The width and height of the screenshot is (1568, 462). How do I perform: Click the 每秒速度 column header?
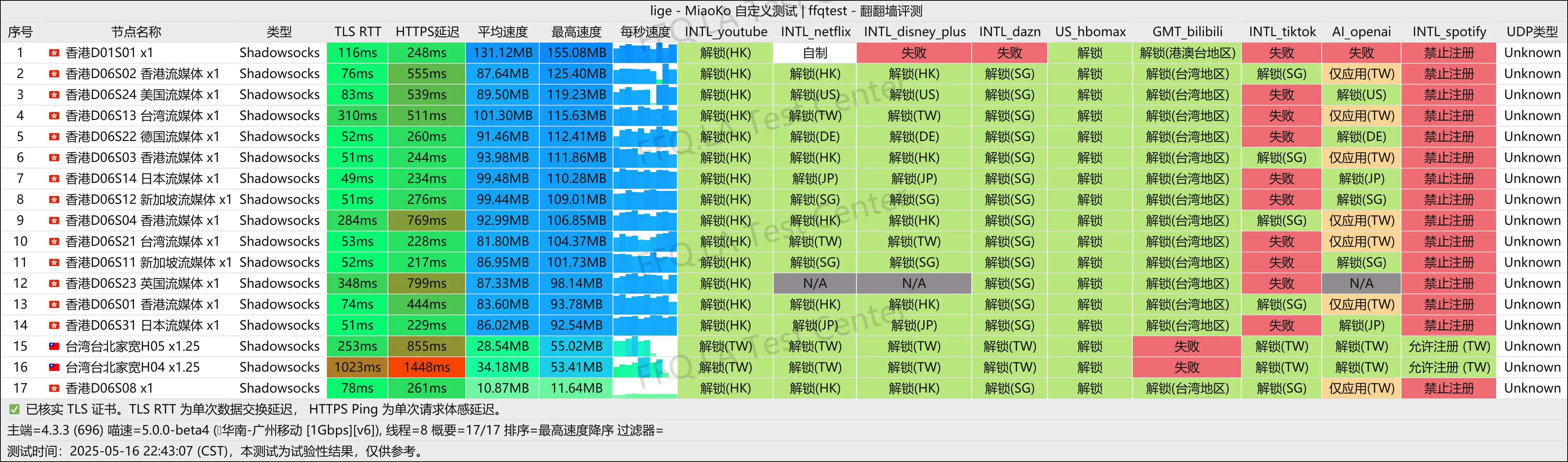point(645,32)
